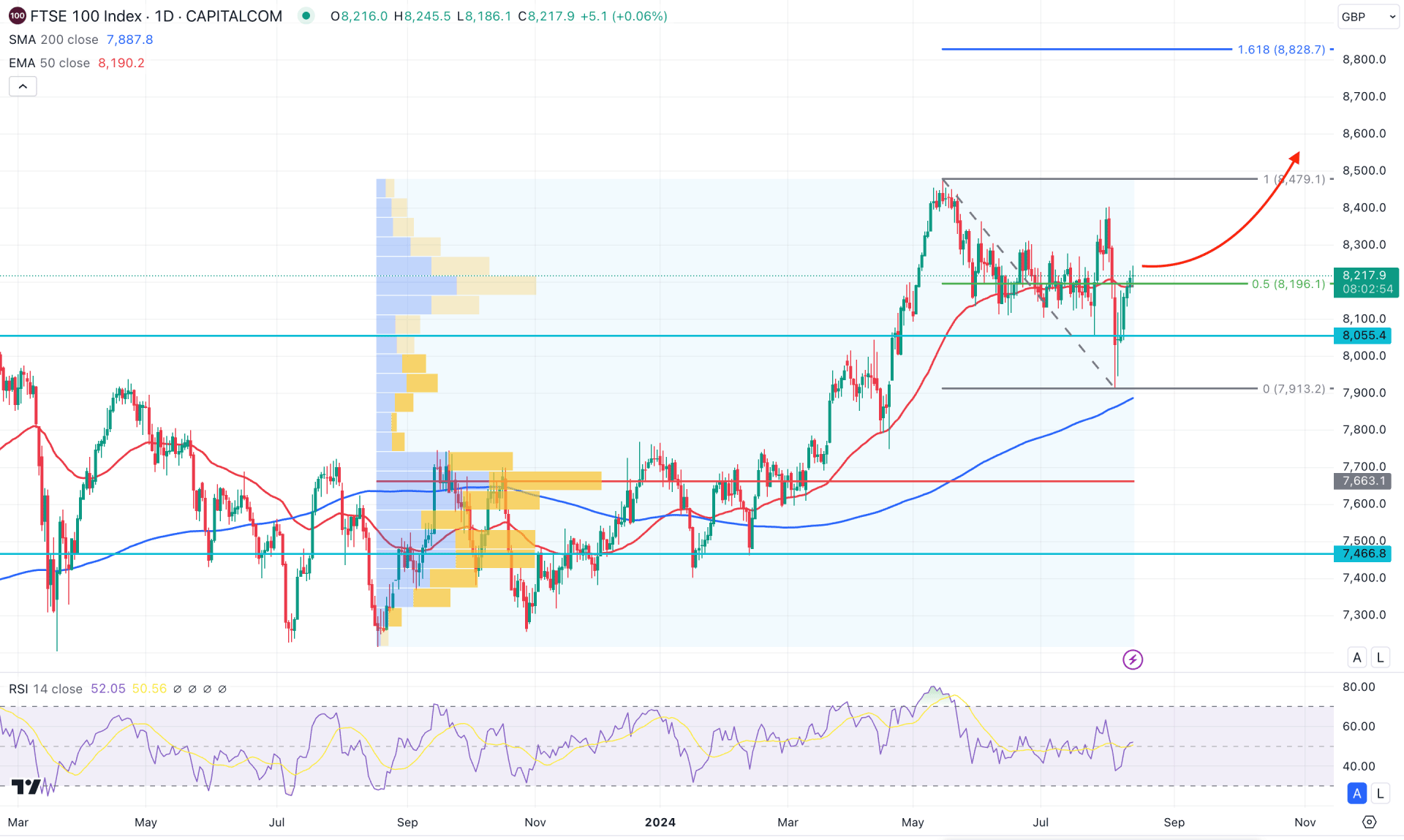Click the purple lightning events icon
The image size is (1404, 840).
(1133, 659)
